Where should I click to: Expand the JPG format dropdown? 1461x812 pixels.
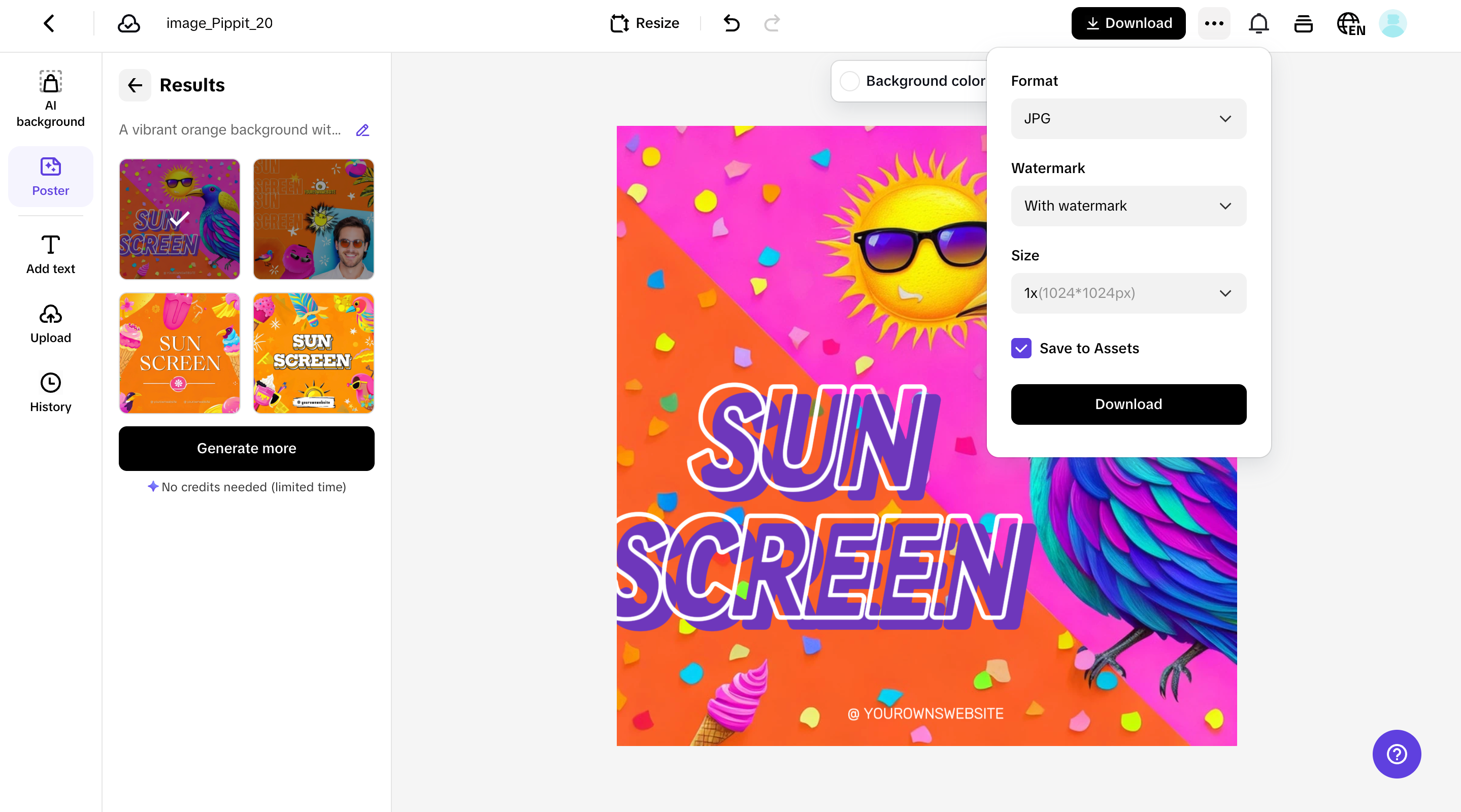point(1128,119)
